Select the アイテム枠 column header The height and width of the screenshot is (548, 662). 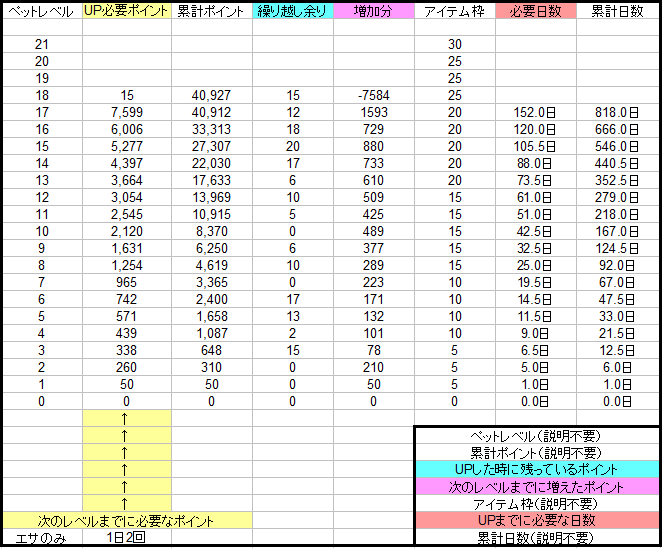click(455, 10)
